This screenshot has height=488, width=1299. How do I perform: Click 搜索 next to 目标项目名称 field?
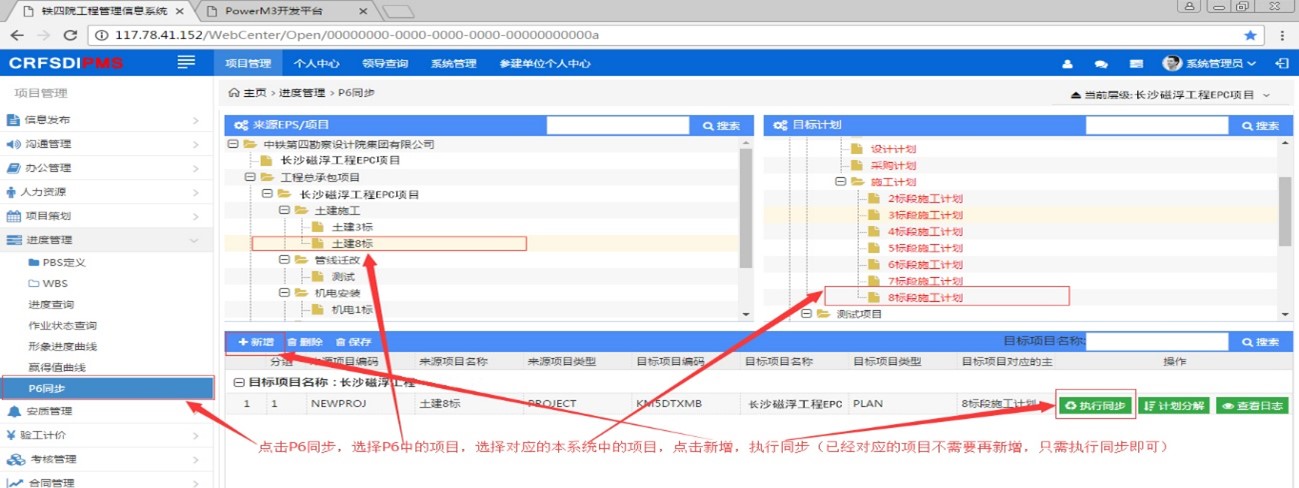click(x=1259, y=342)
